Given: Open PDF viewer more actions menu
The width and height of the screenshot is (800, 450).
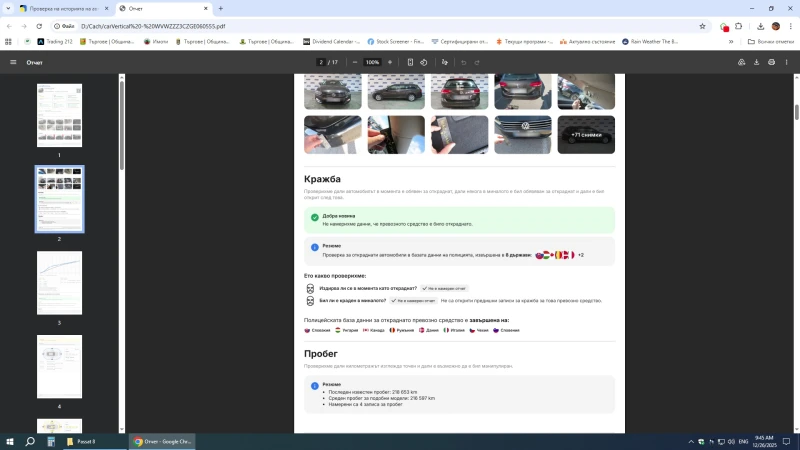Looking at the screenshot, I should click(786, 62).
